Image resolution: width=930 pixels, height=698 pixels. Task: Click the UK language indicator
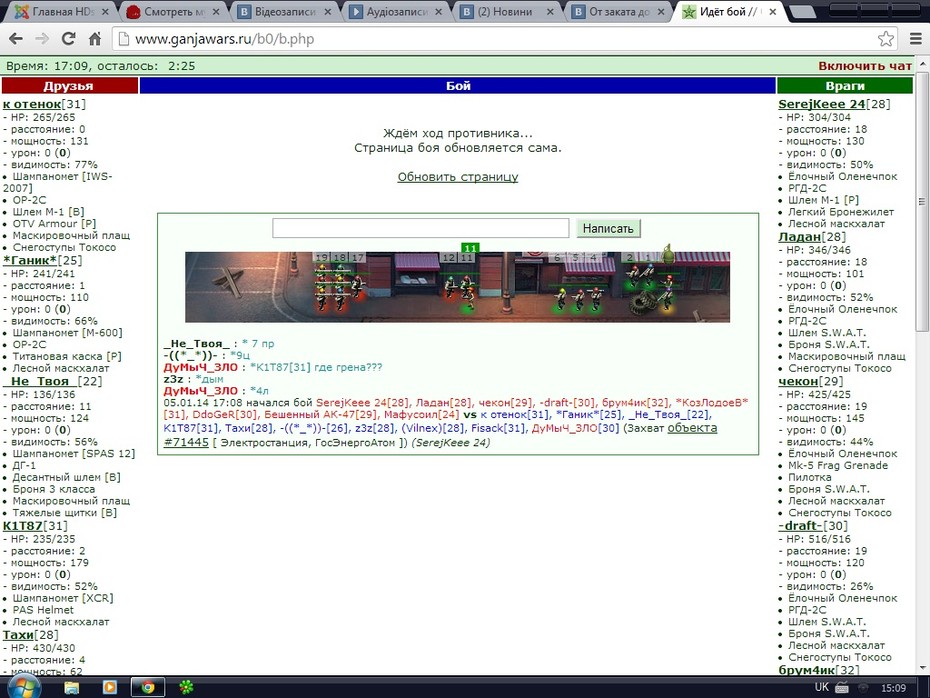(x=821, y=687)
